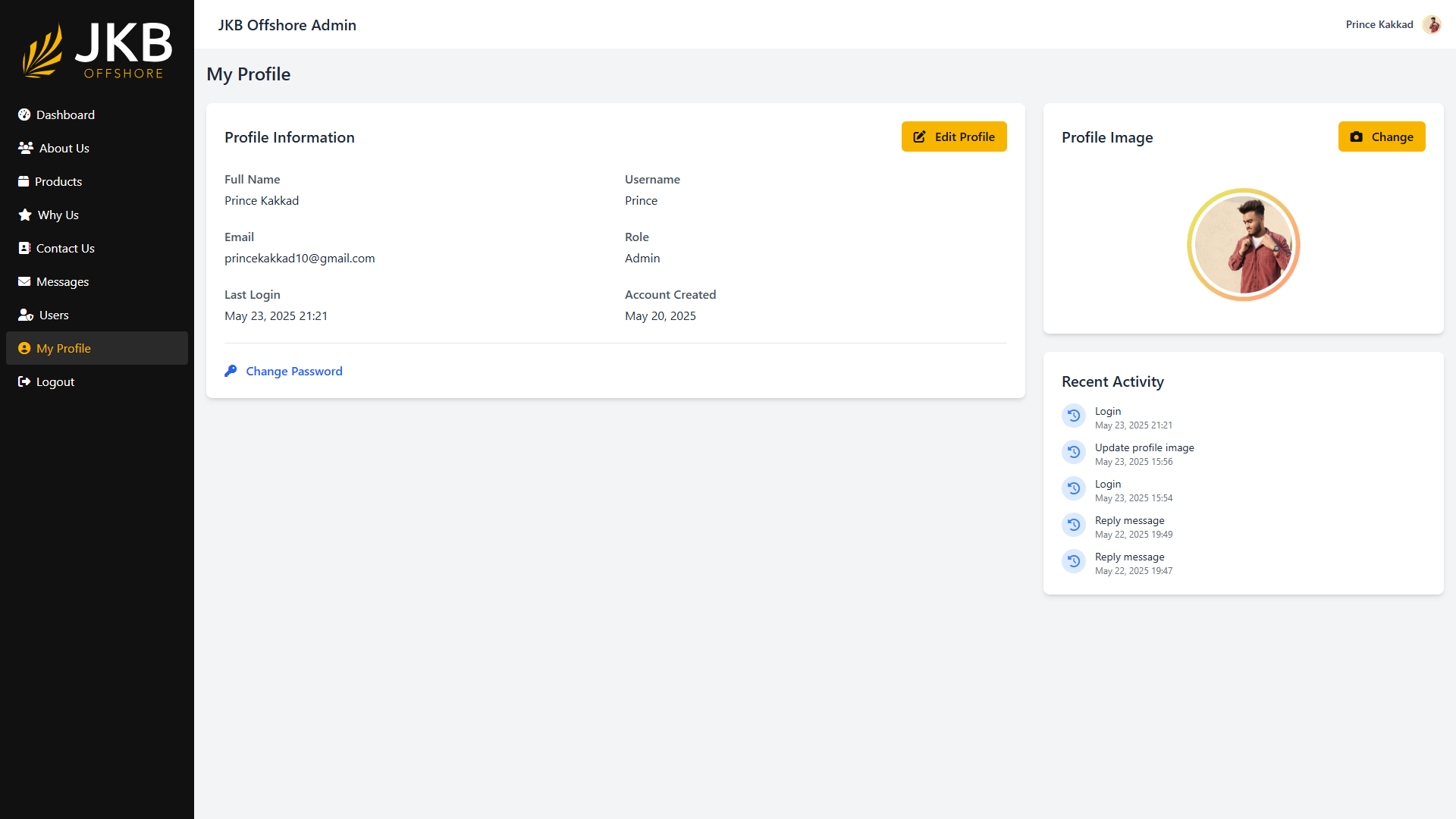Click the large circular profile photo
The height and width of the screenshot is (819, 1456).
pyautogui.click(x=1243, y=244)
